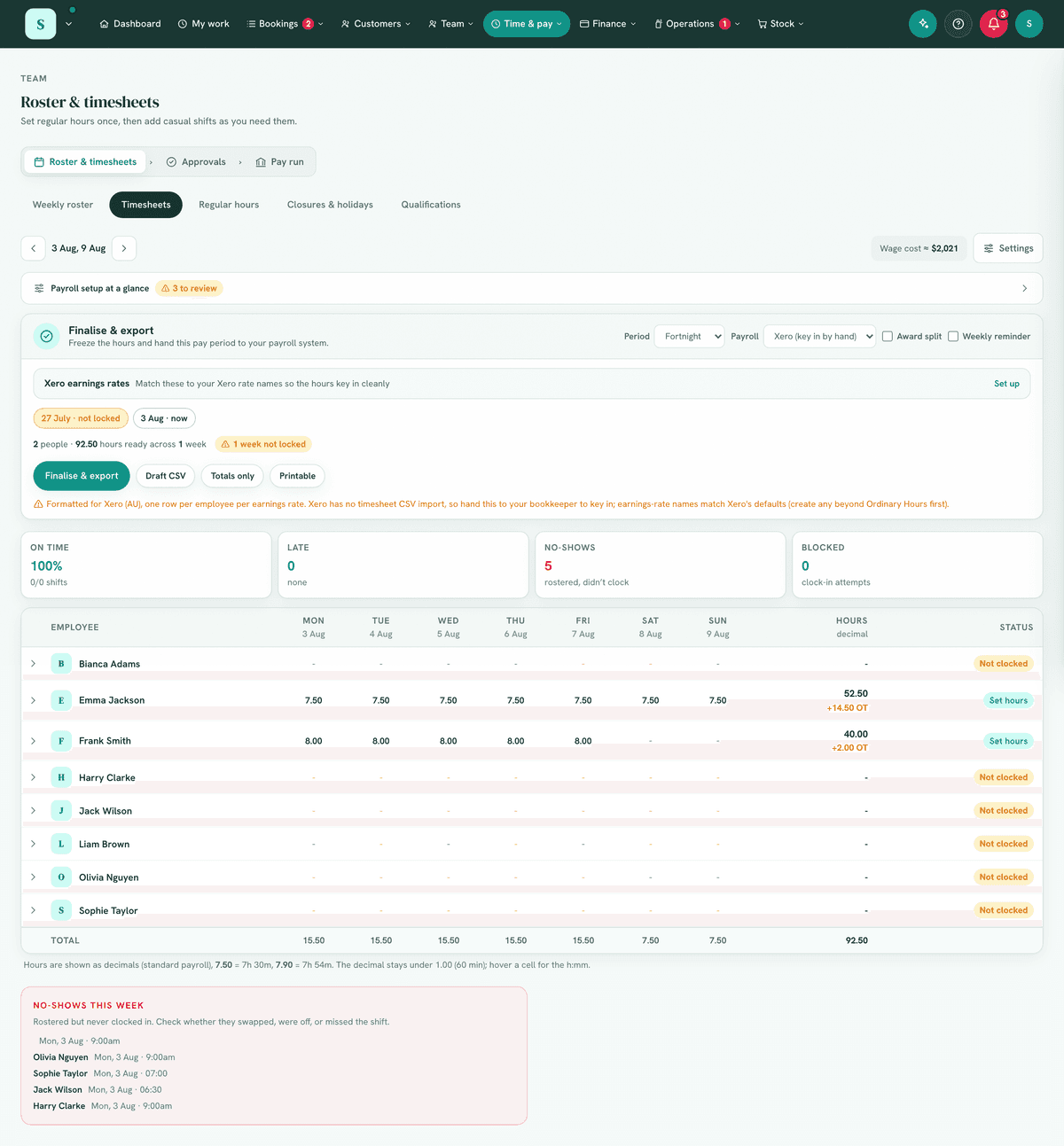Screen dimensions: 1064x1146
Task: Select the 27 July not locked chip
Action: pos(81,418)
